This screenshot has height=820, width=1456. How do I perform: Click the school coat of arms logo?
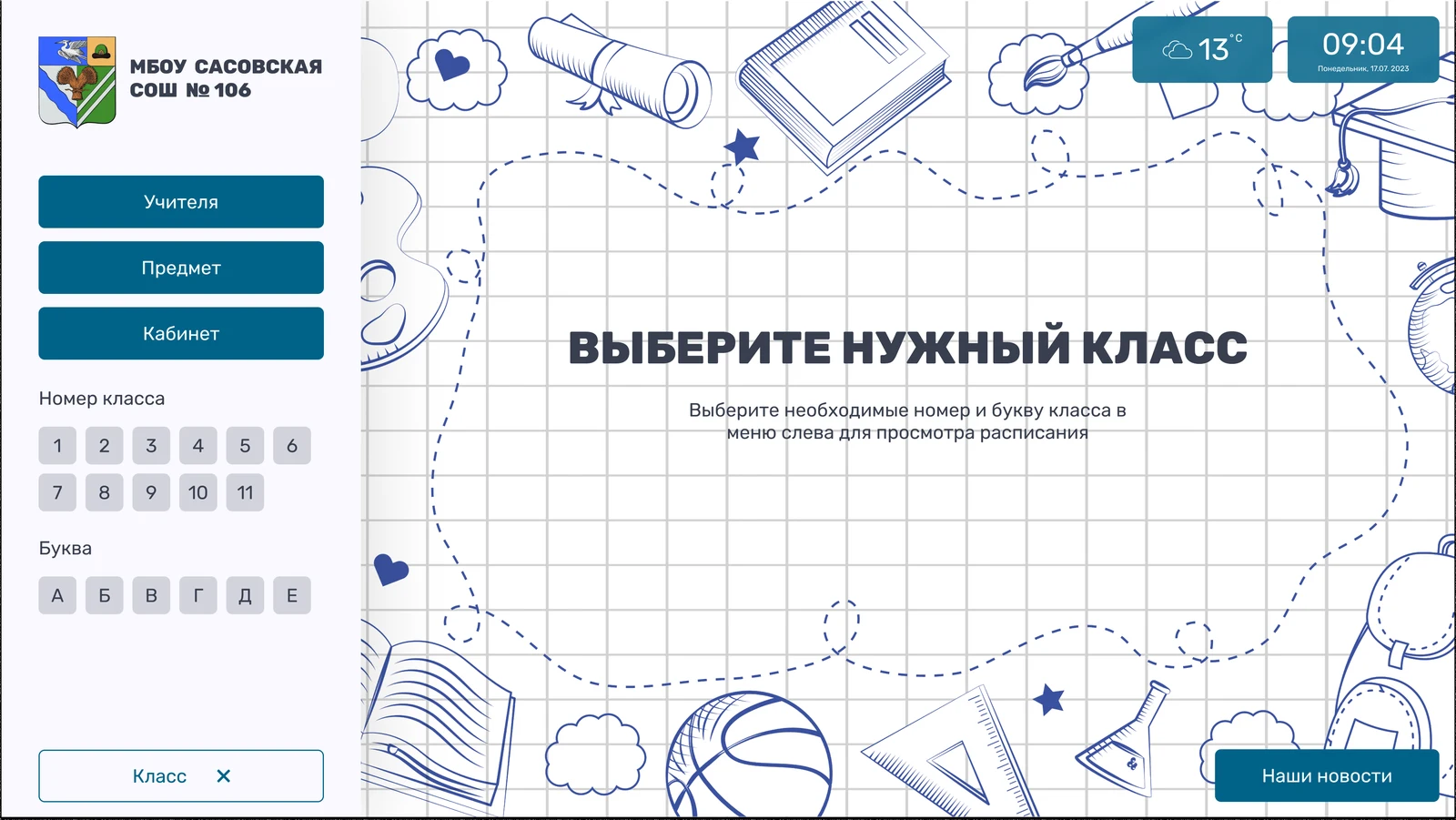(77, 82)
